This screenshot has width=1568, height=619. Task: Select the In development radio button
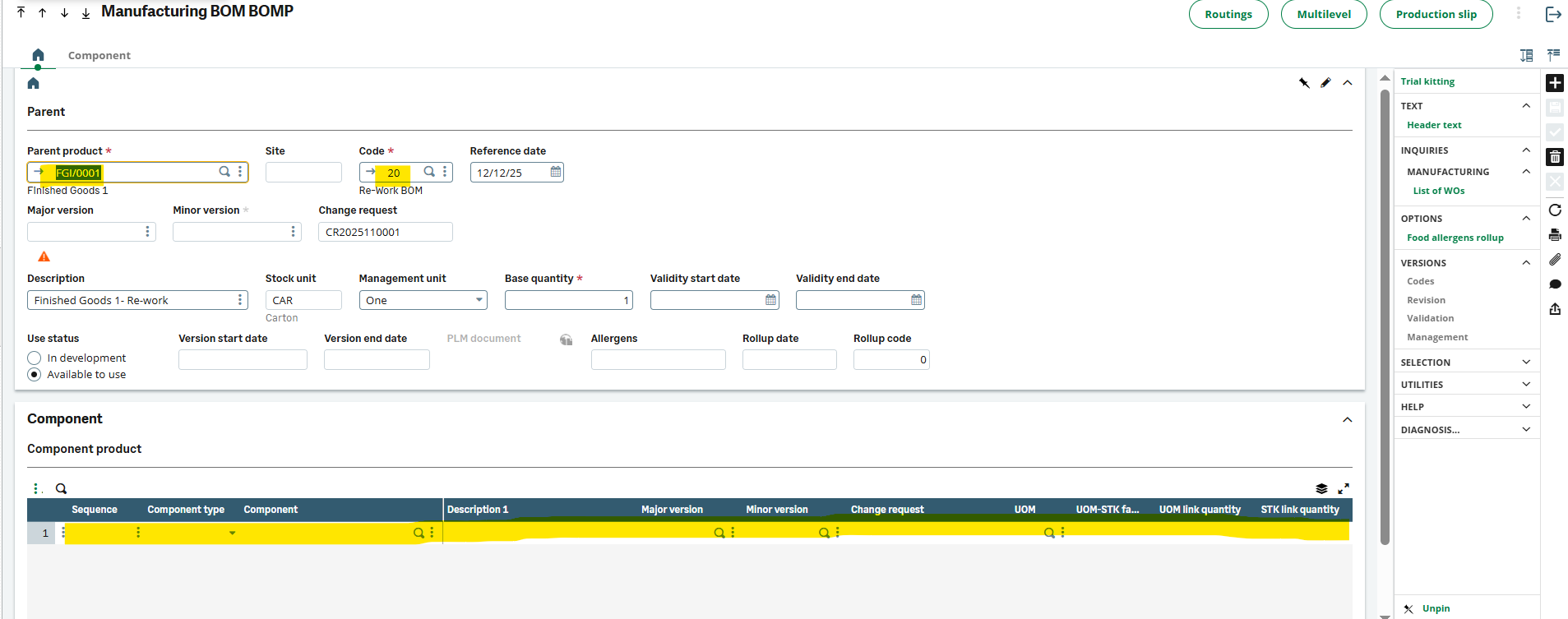pos(34,358)
